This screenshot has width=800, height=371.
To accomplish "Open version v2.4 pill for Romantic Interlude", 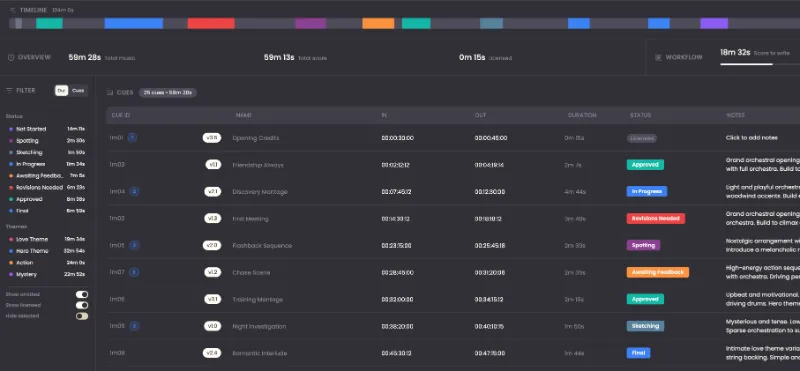I will coord(212,353).
